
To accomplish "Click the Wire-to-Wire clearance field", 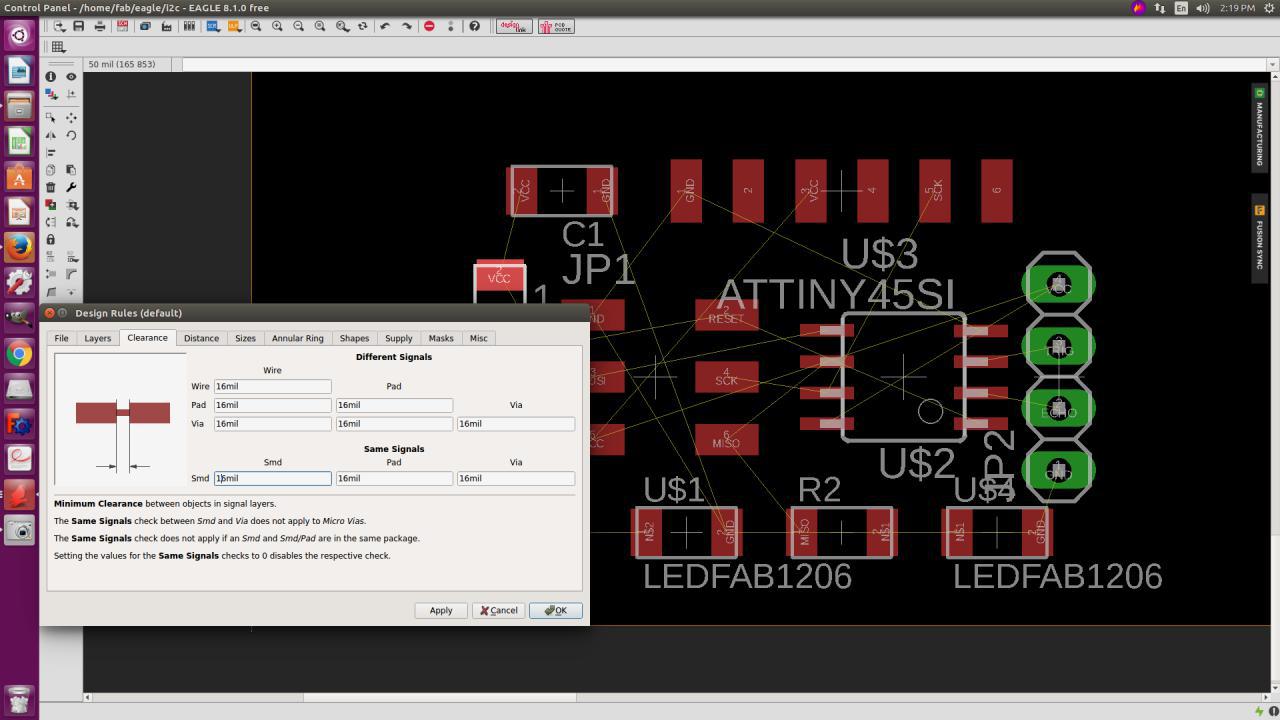I will coord(272,386).
